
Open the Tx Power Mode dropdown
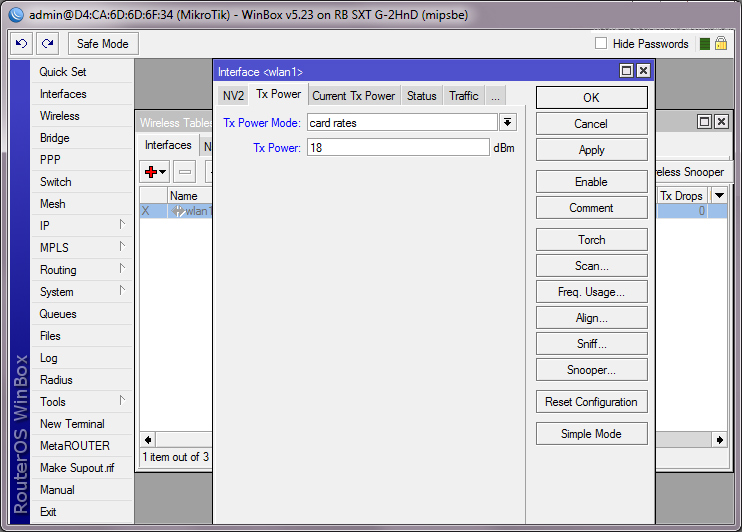point(508,122)
